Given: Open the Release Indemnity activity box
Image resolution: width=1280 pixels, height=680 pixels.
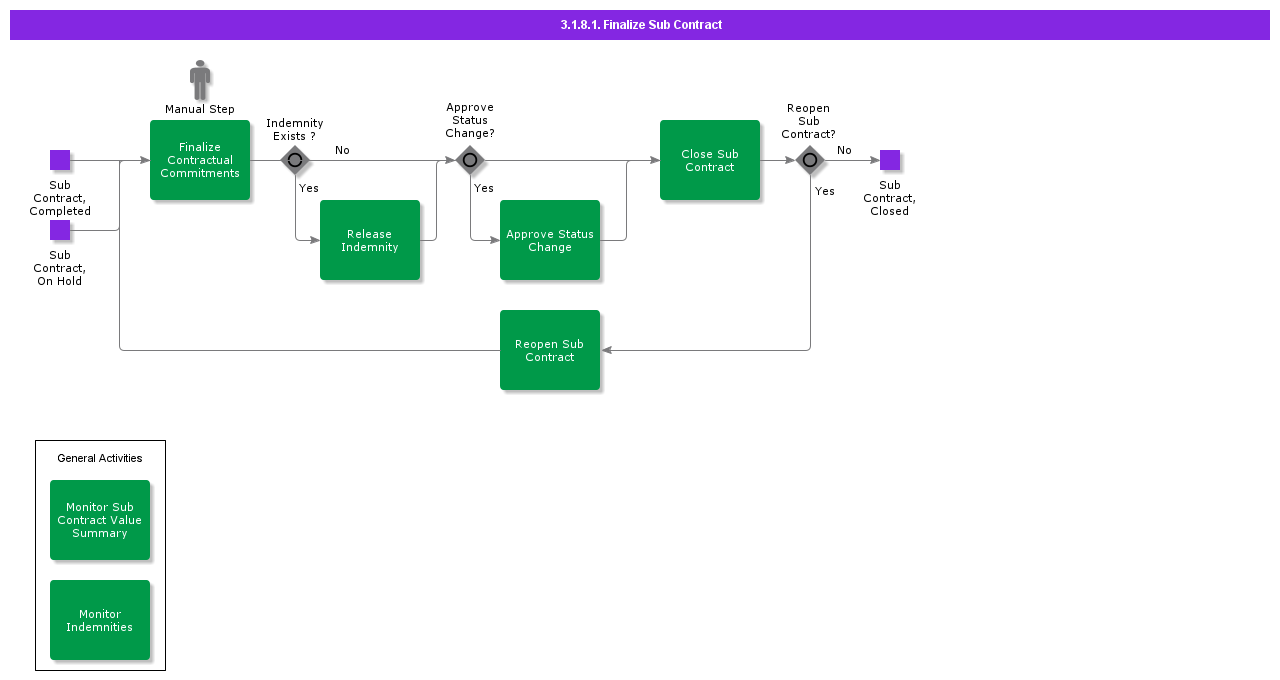Looking at the screenshot, I should pyautogui.click(x=370, y=240).
